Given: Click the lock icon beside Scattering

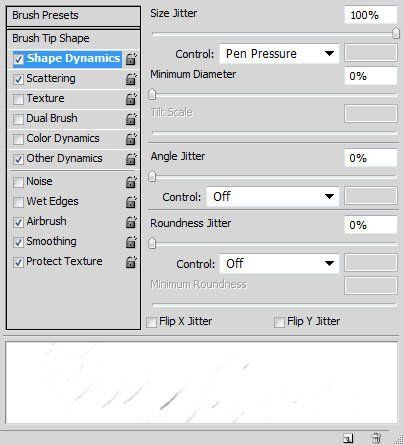Looking at the screenshot, I should (131, 79).
